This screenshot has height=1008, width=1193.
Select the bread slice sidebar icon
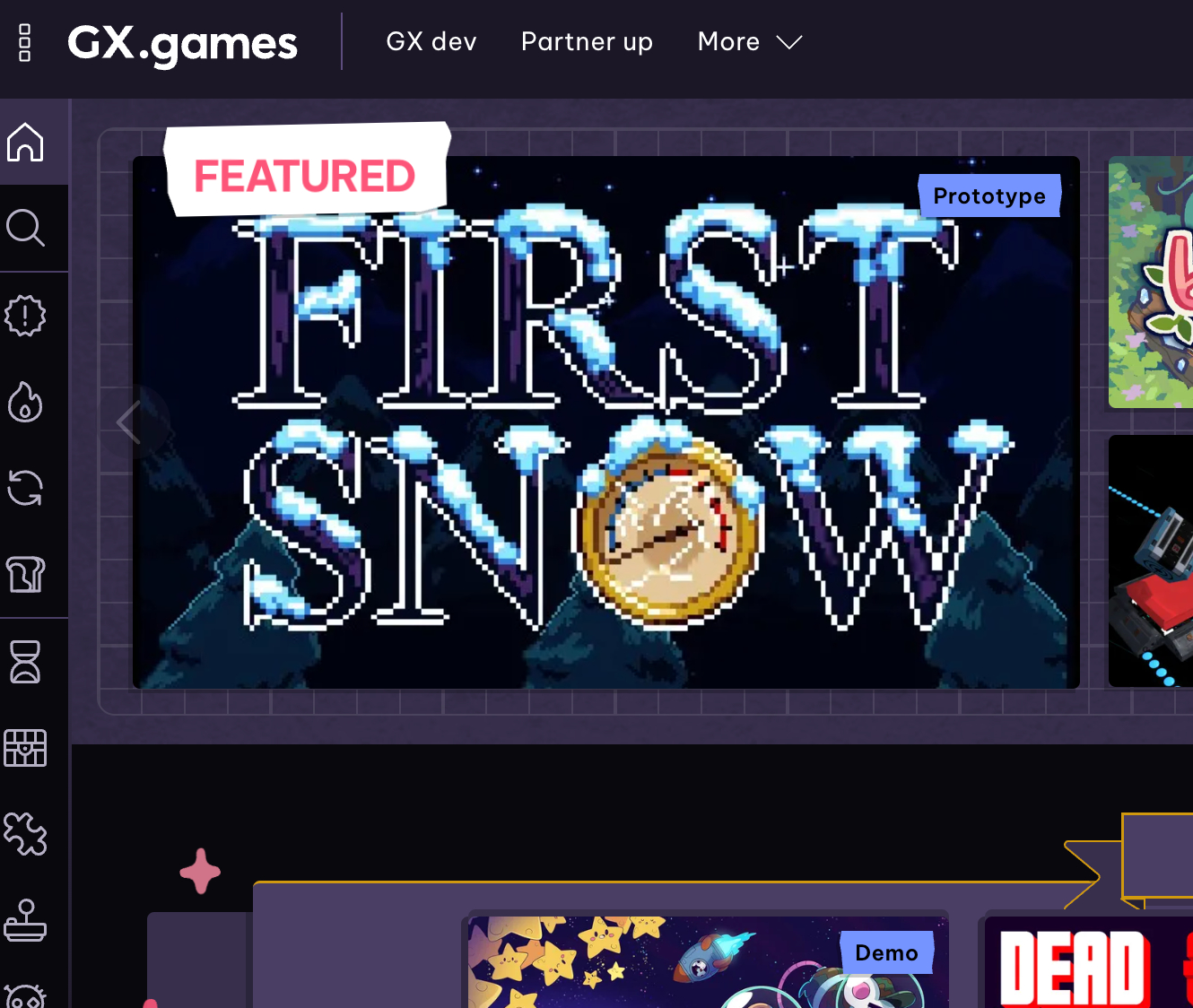tap(25, 574)
